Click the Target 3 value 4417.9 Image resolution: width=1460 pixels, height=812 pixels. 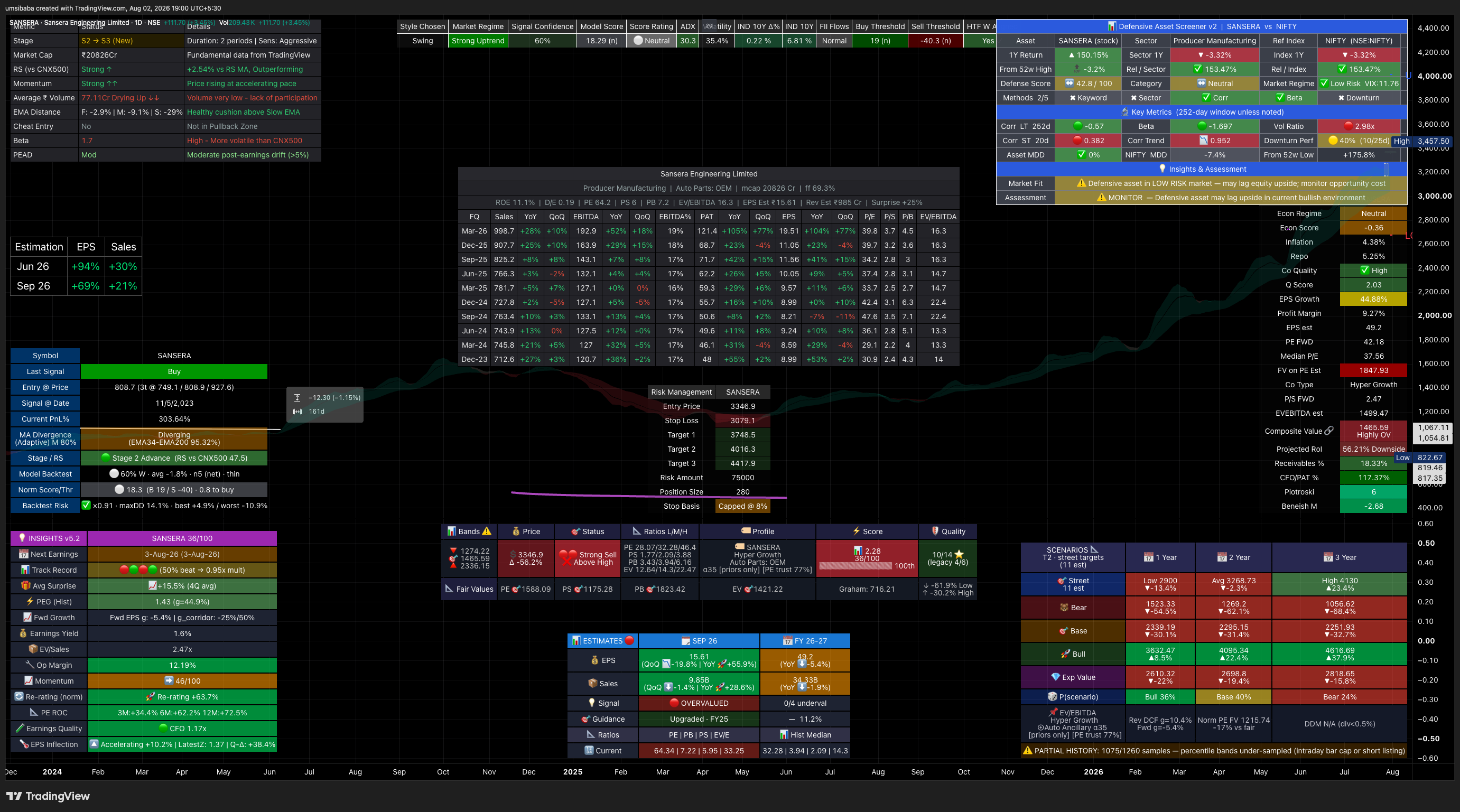click(x=742, y=463)
